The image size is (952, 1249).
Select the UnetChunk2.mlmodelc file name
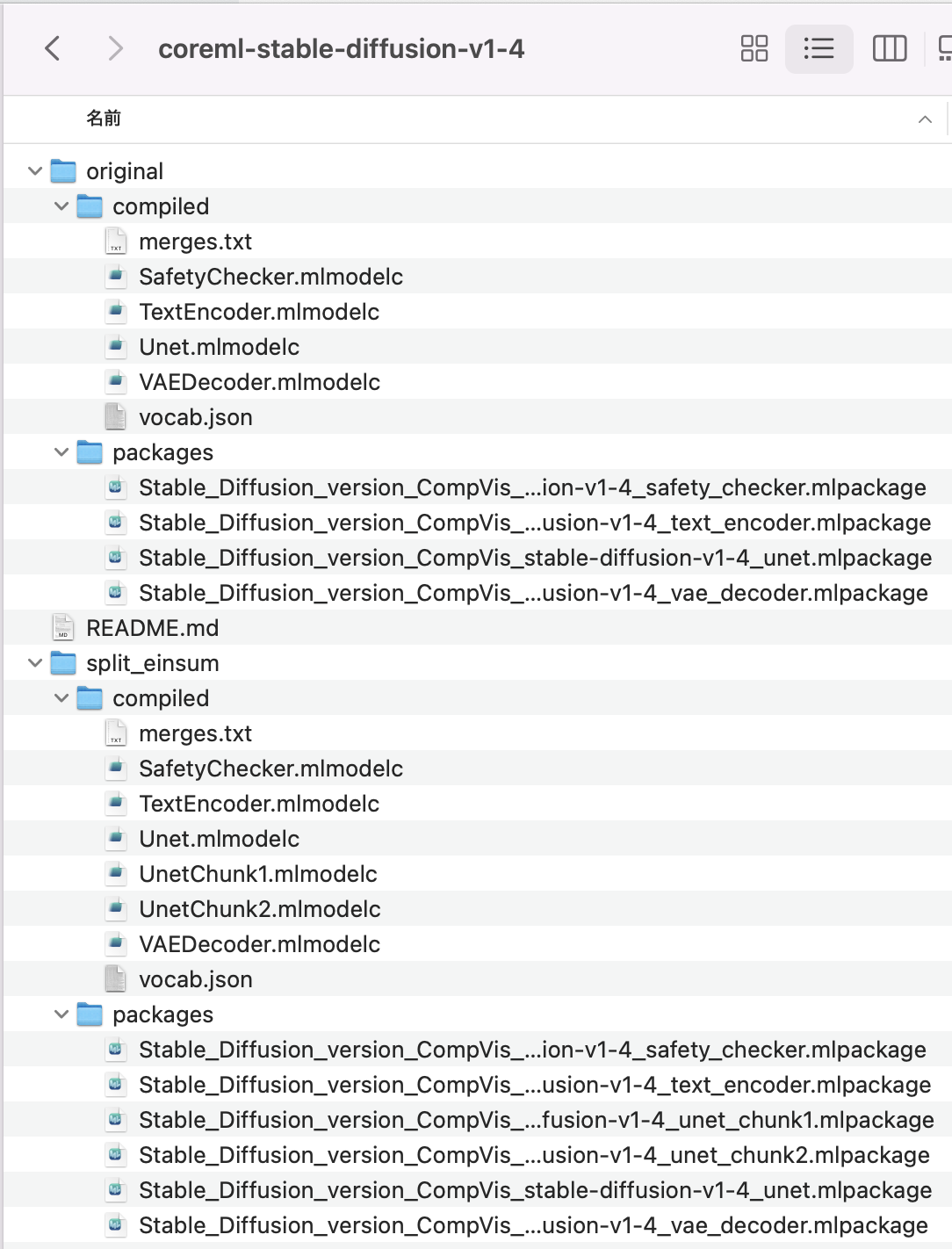260,909
